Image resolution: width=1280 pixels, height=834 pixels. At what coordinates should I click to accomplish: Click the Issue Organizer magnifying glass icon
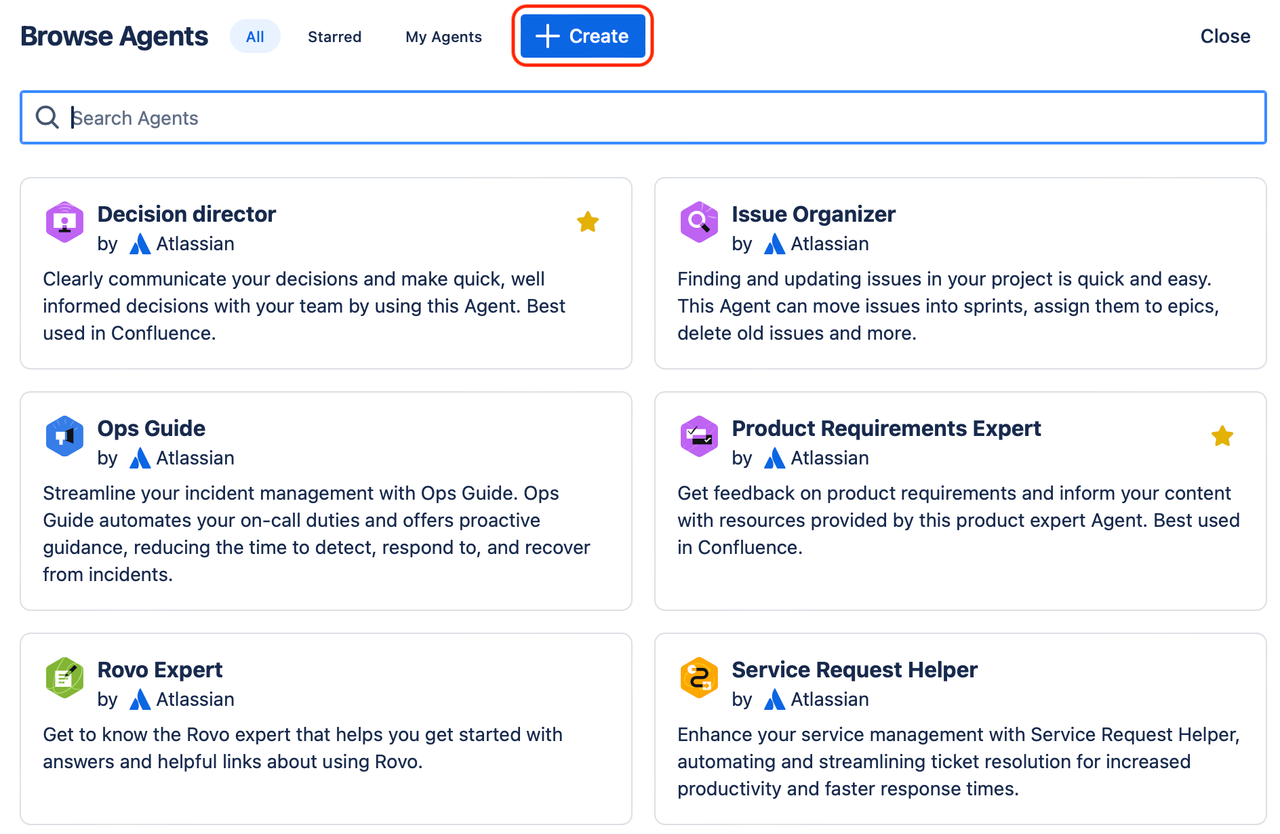click(699, 222)
